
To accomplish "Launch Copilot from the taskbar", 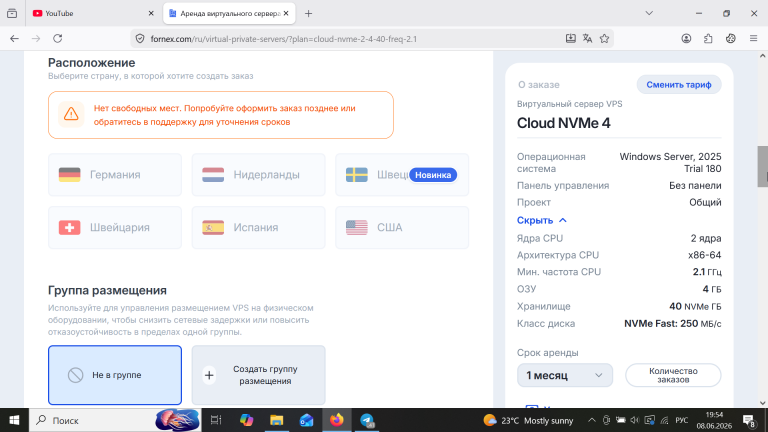I will point(246,420).
